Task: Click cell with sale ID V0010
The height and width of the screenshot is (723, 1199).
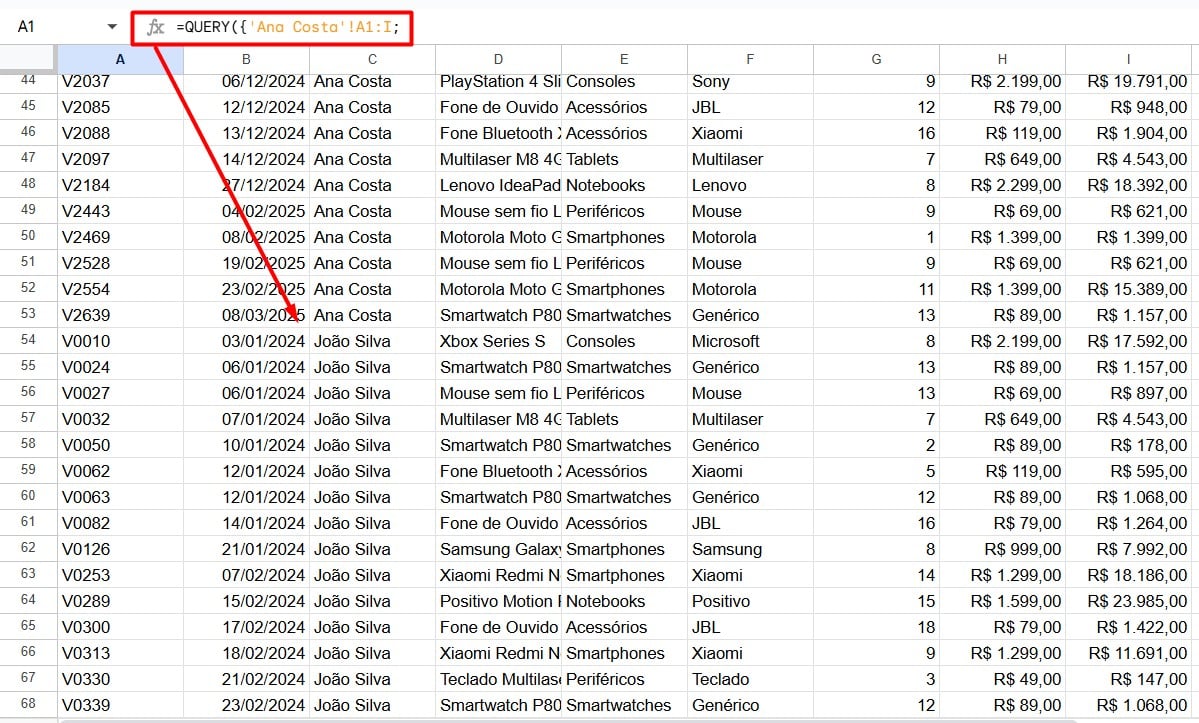Action: tap(120, 341)
